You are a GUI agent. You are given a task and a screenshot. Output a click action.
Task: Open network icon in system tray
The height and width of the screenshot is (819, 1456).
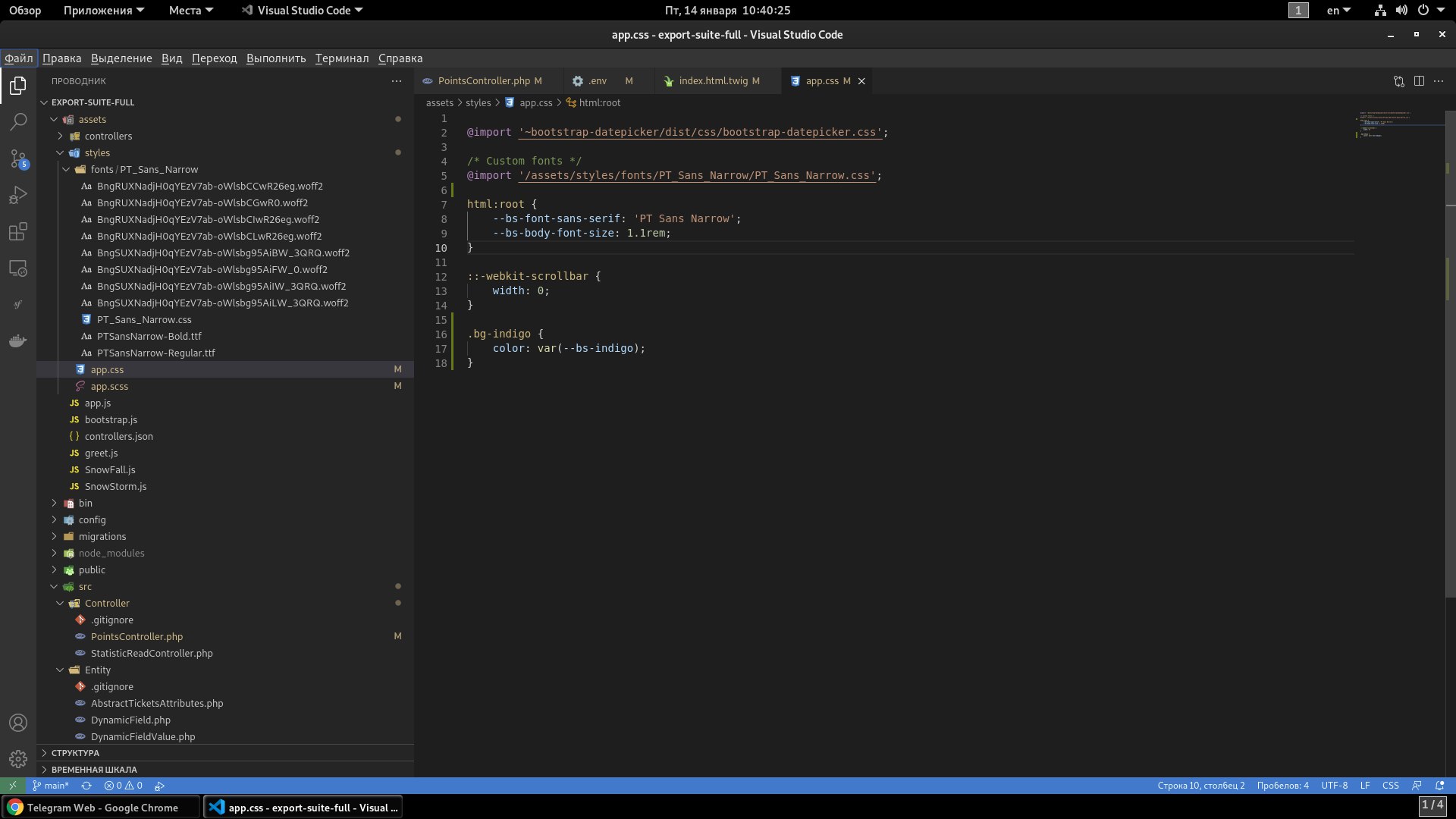coord(1380,11)
